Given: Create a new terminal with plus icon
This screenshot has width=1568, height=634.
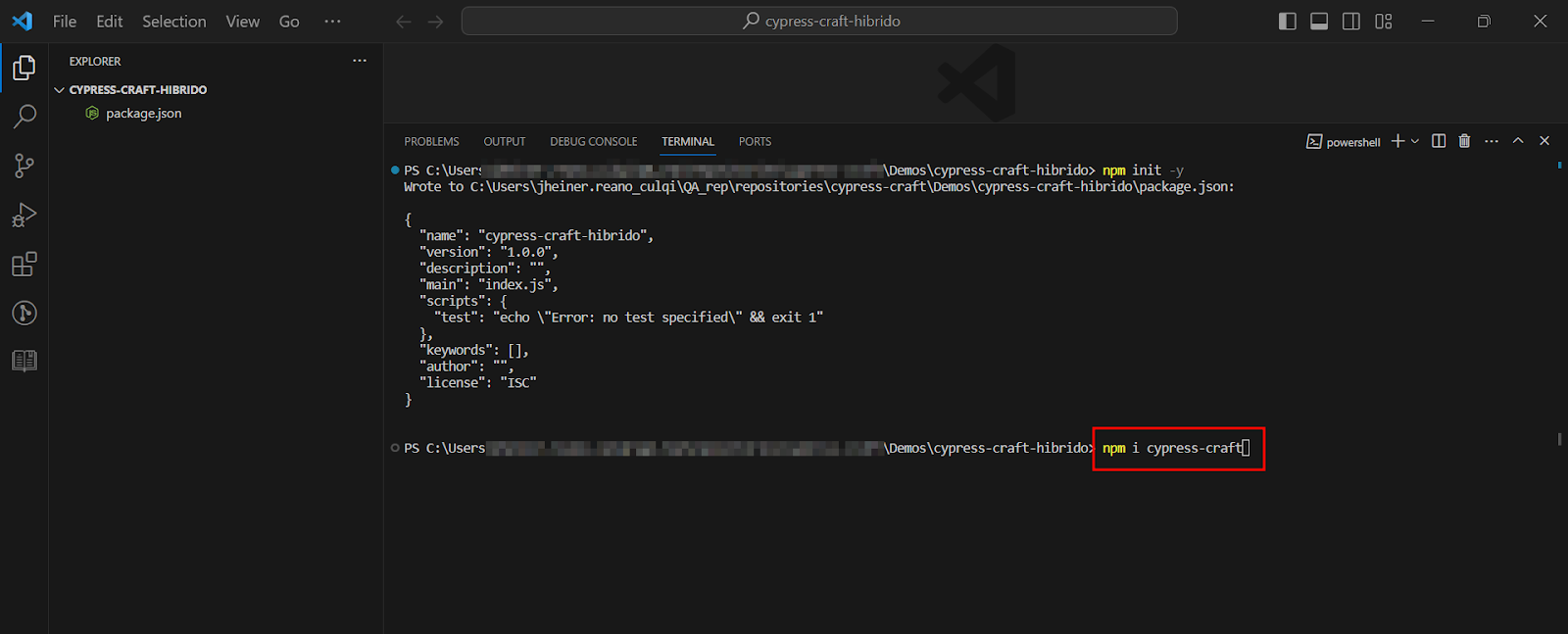Looking at the screenshot, I should (x=1398, y=141).
